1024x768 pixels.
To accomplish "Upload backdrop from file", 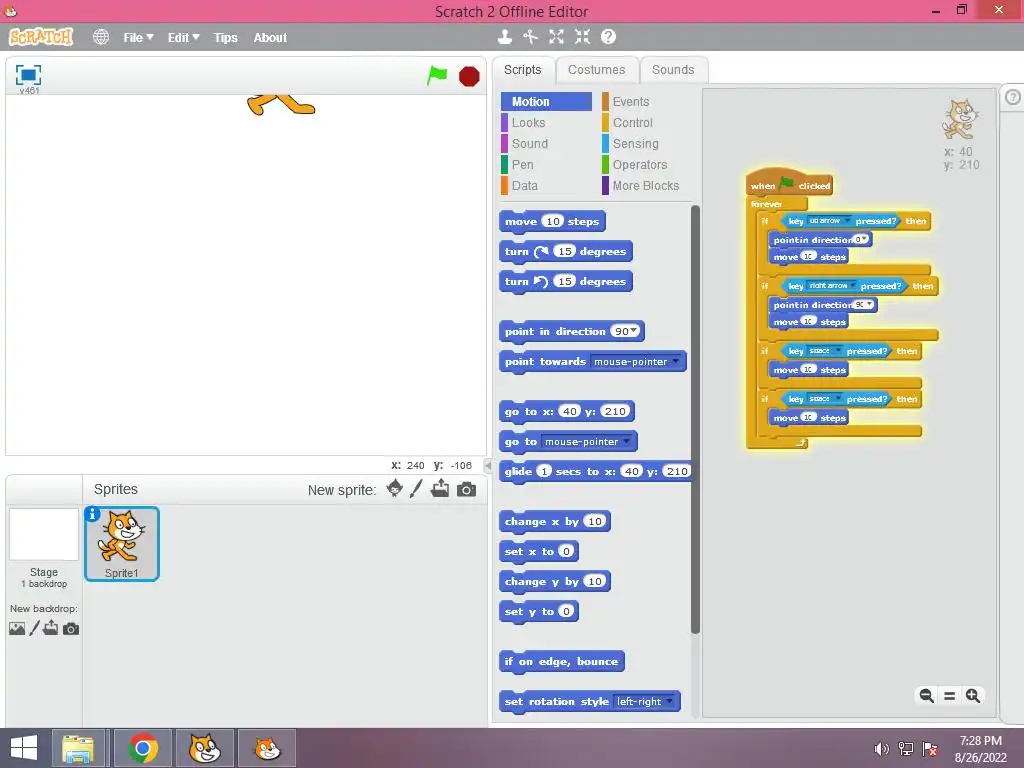I will pos(51,628).
